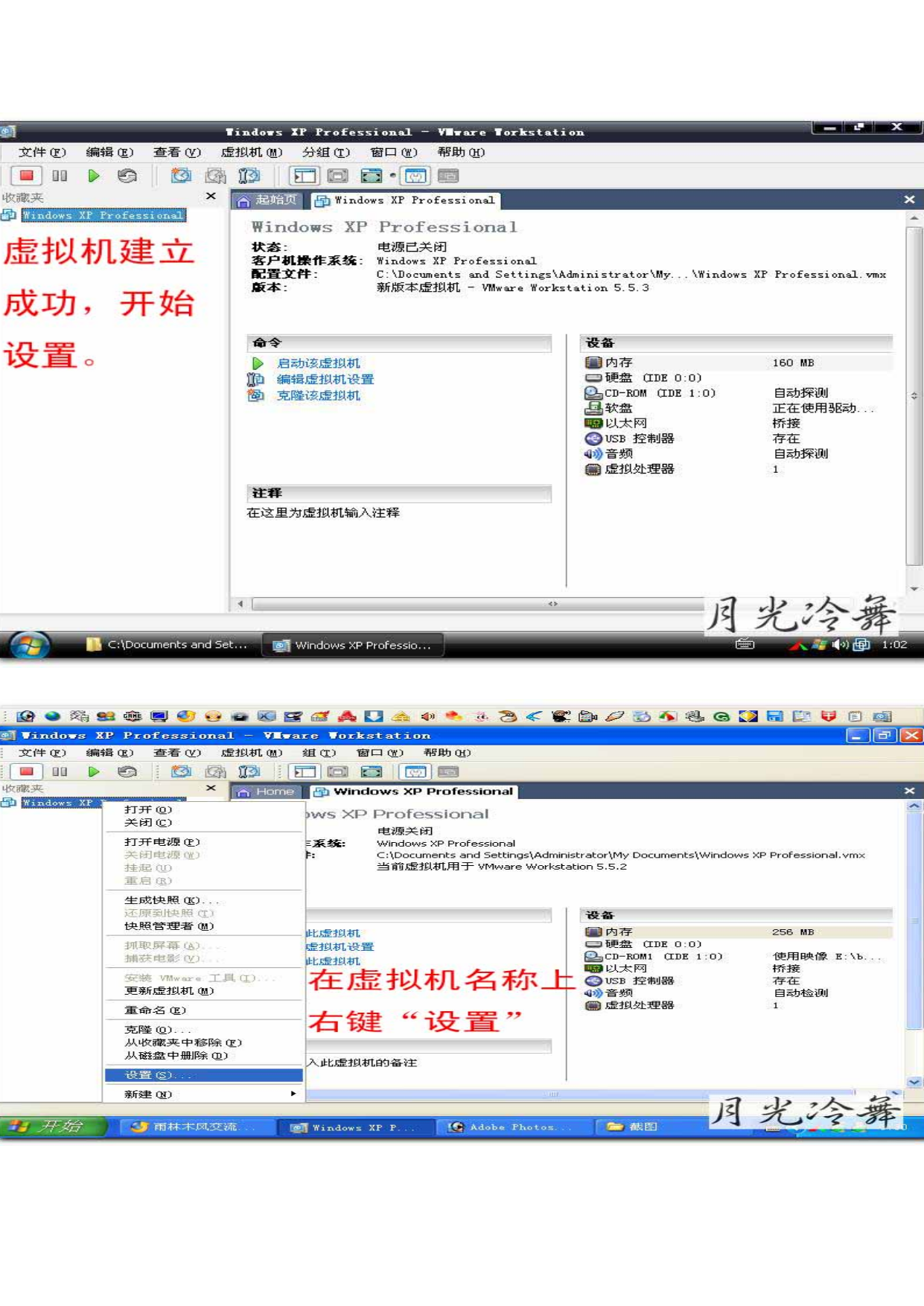This screenshot has height=1306, width=924.
Task: Take a snapshot using top VMware toolbar icon
Action: (x=181, y=176)
